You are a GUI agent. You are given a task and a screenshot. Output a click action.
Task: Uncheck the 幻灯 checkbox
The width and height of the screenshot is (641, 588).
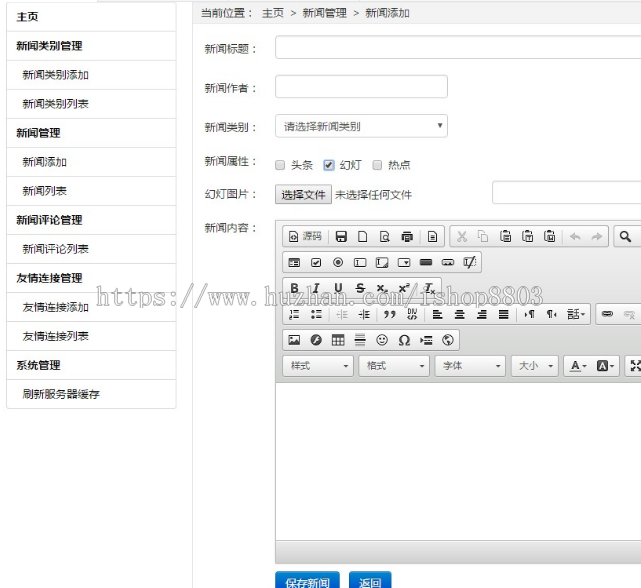click(x=329, y=165)
